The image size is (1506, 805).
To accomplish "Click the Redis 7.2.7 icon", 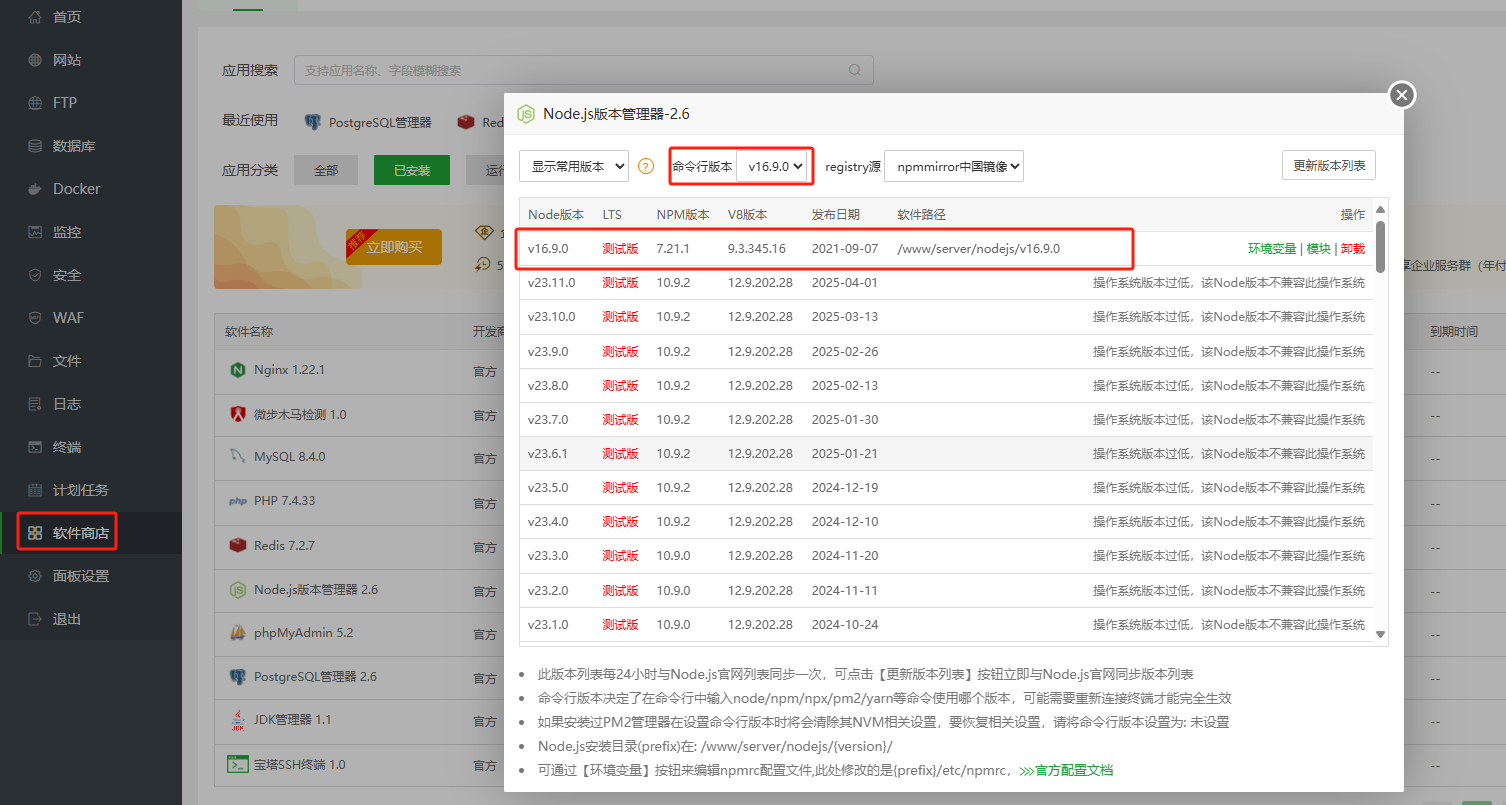I will click(238, 545).
